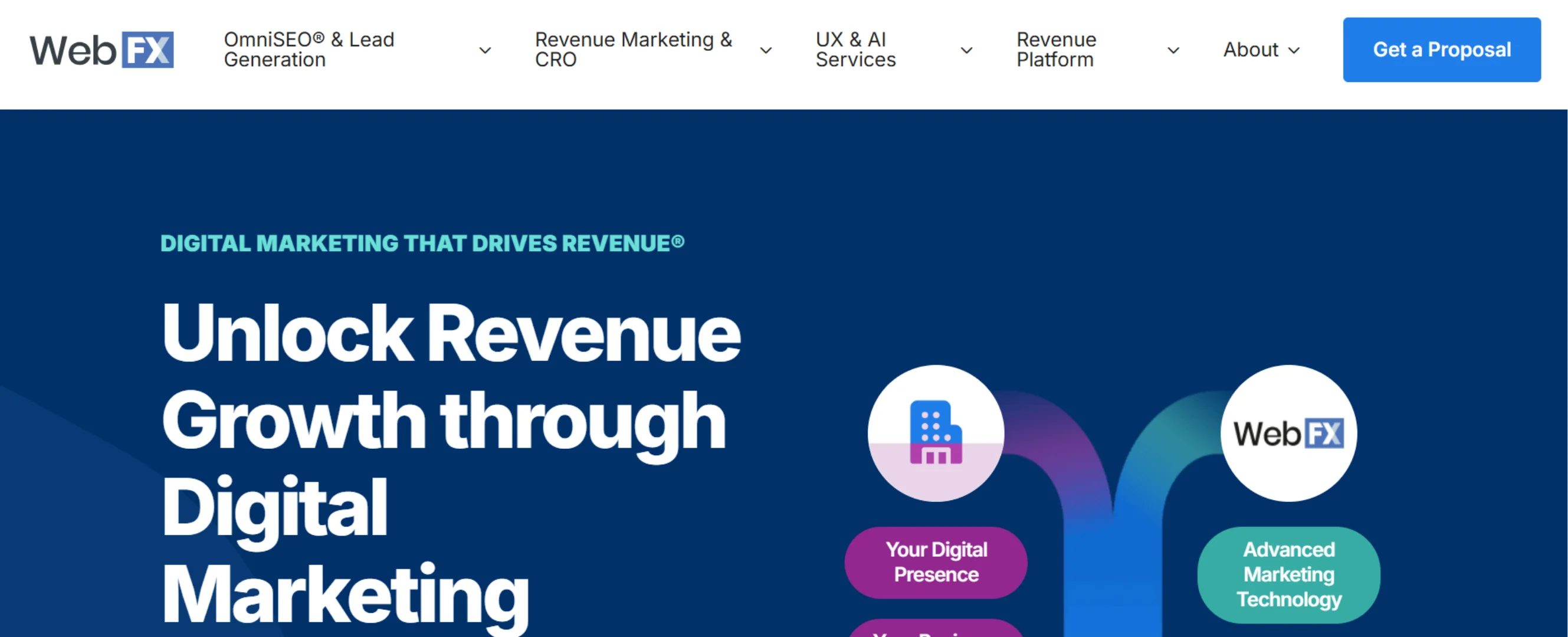Expand the Revenue Platform chevron
This screenshot has width=1568, height=637.
[1173, 51]
